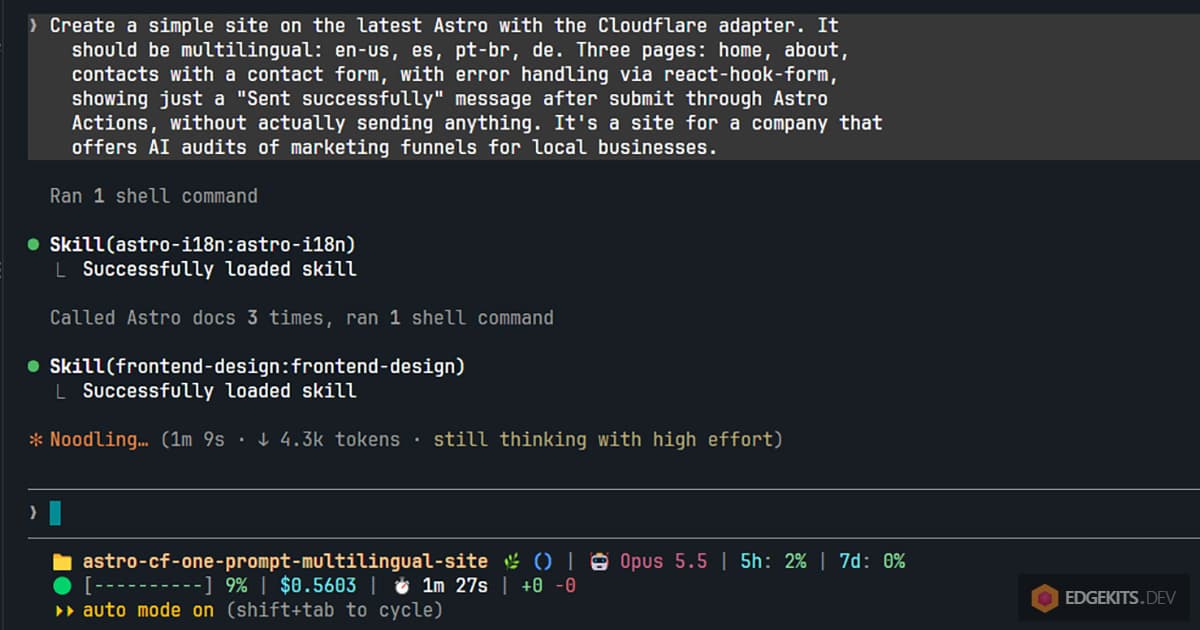The width and height of the screenshot is (1200, 630).
Task: Click "still thinking with high effort" text
Action: (x=602, y=440)
